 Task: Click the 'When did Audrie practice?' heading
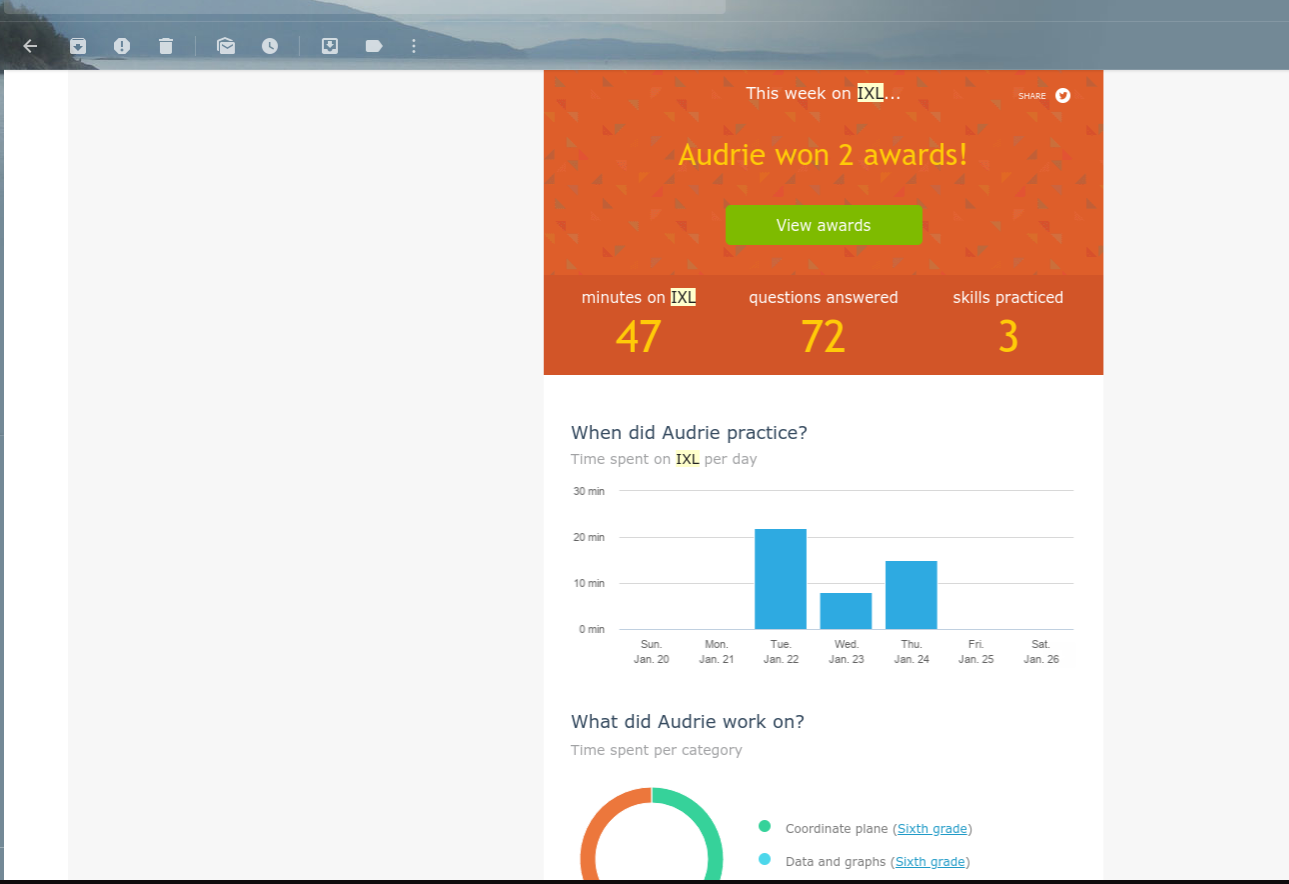pyautogui.click(x=689, y=433)
